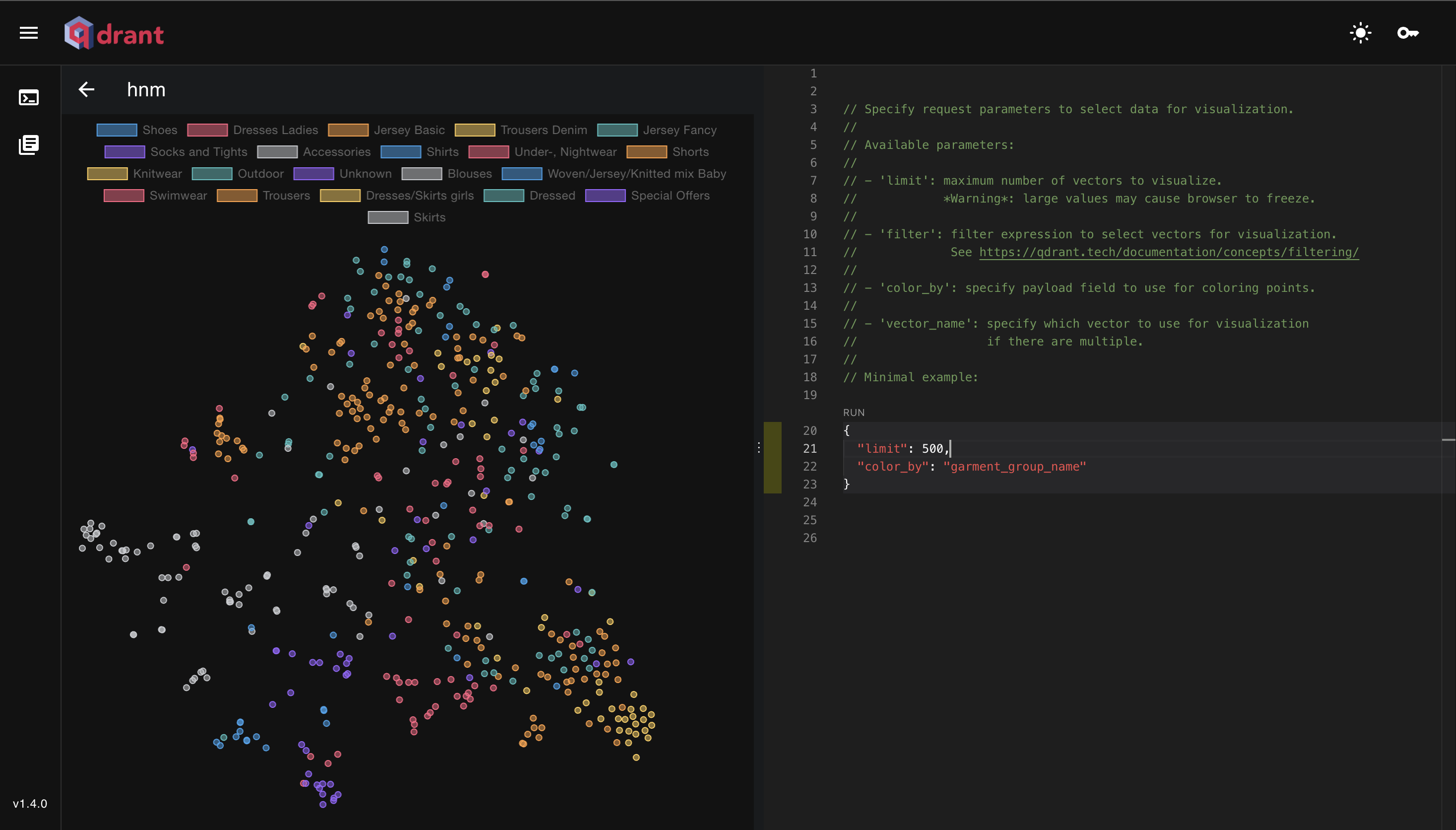Click the blue Shoes color swatch
The image size is (1456, 830).
coord(116,130)
